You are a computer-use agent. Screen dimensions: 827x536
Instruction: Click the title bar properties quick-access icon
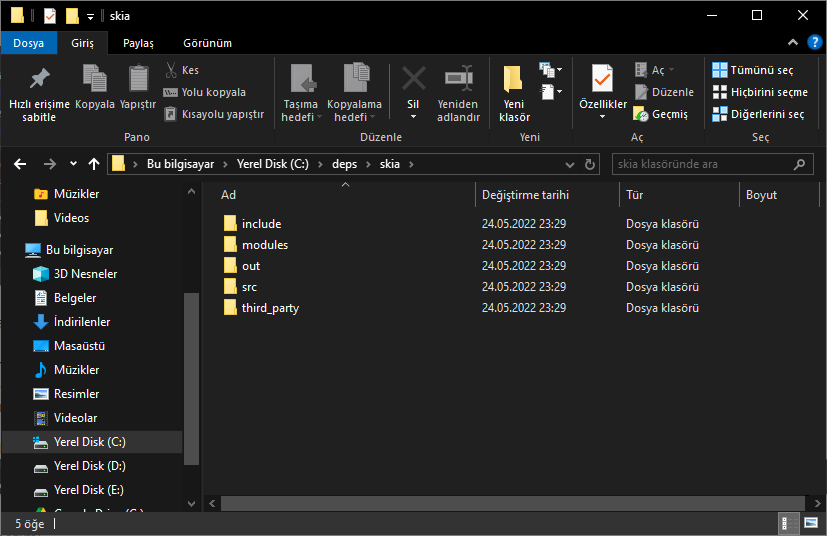pos(50,16)
